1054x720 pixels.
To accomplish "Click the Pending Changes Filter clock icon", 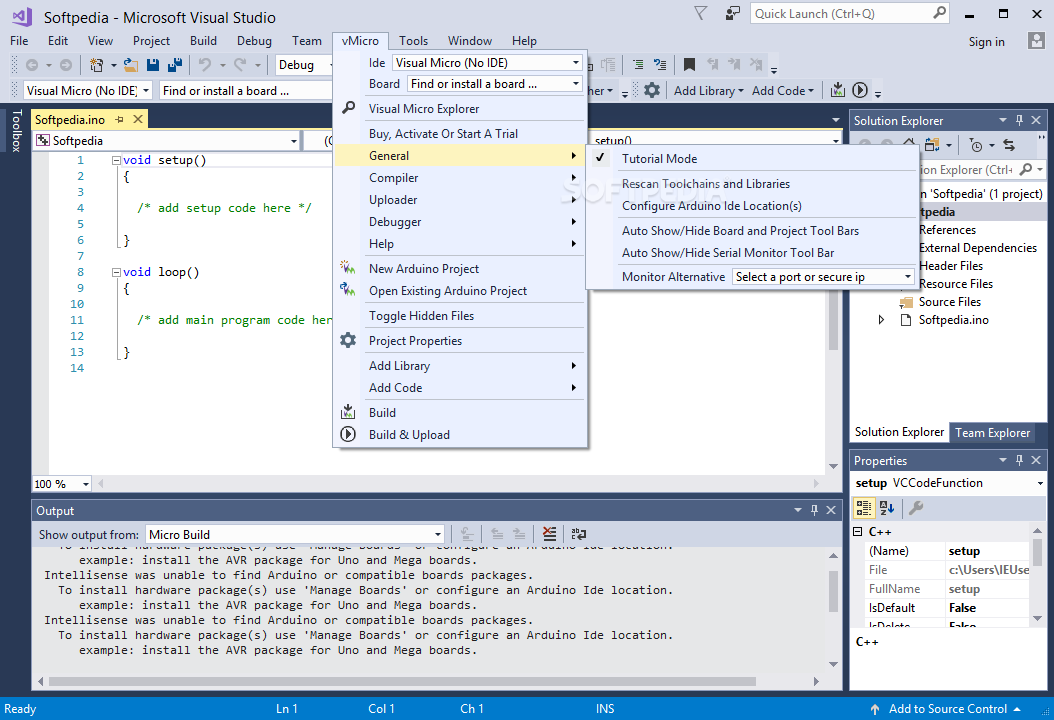I will click(976, 145).
